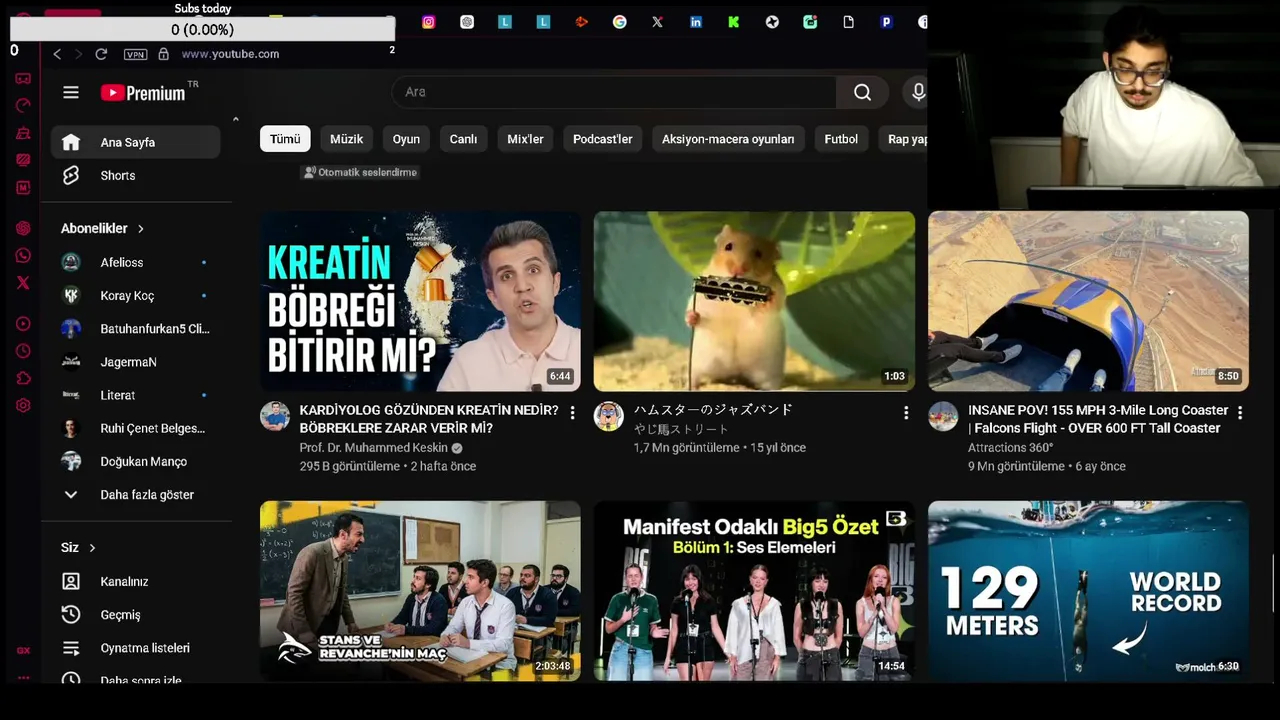Open the green Kick bookmark icon

click(734, 22)
